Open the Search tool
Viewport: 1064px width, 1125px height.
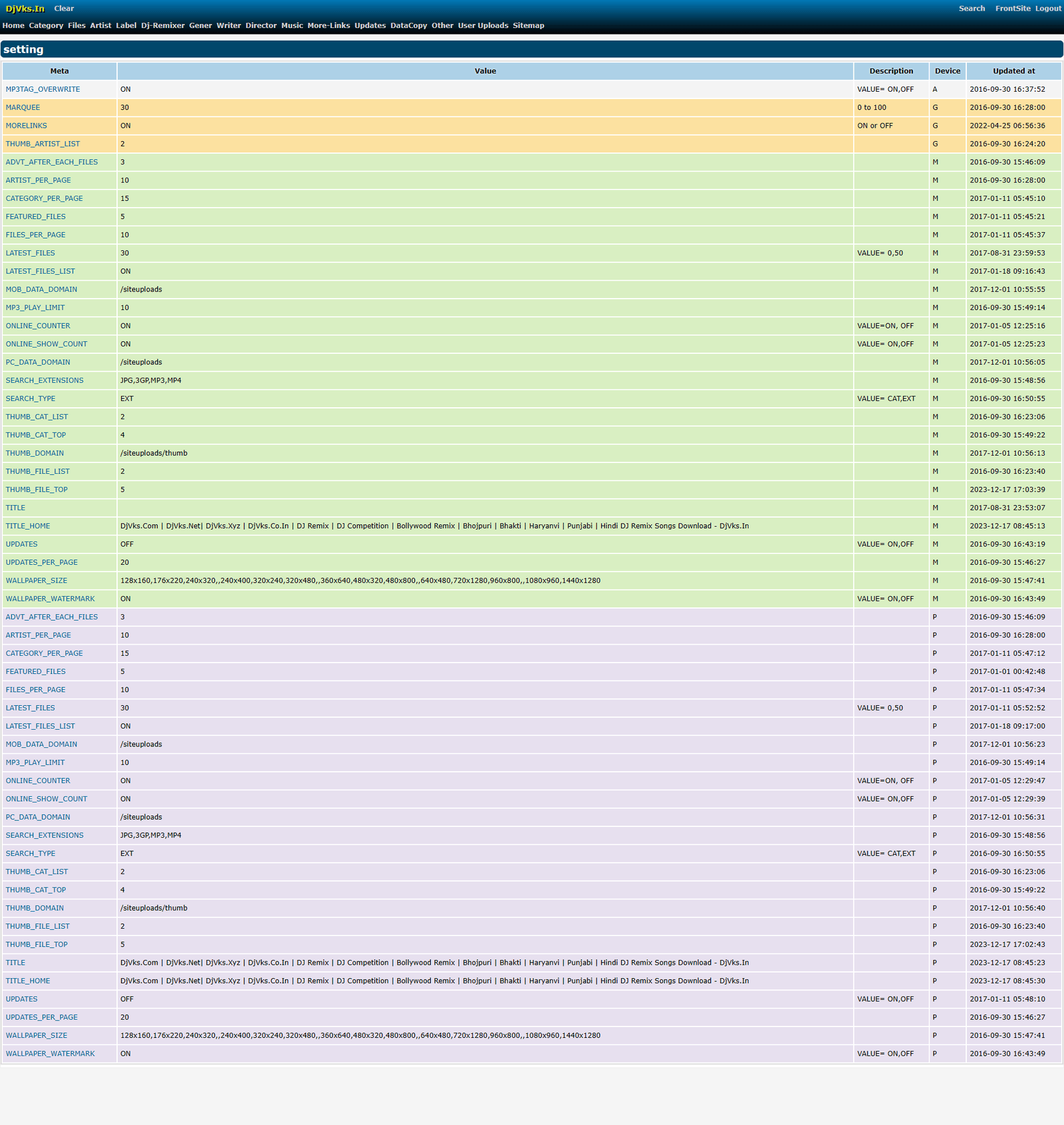972,9
